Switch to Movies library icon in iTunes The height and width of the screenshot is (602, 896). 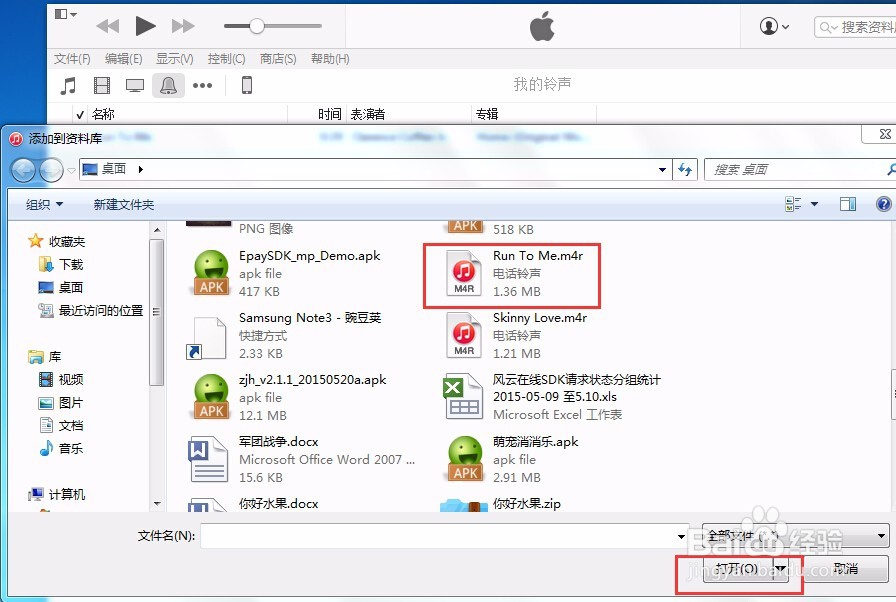pyautogui.click(x=102, y=86)
